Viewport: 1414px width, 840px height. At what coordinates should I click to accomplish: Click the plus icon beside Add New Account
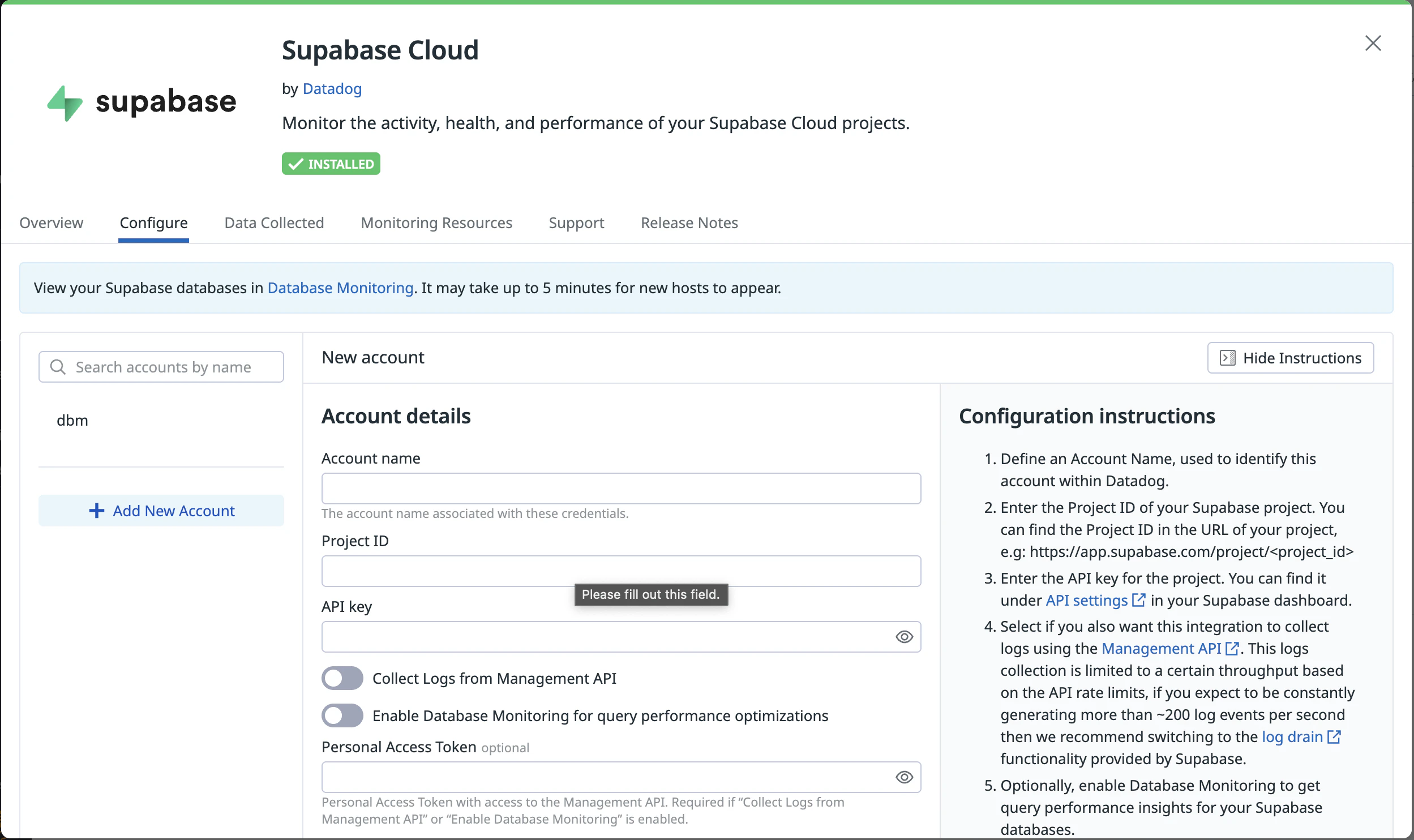(97, 511)
